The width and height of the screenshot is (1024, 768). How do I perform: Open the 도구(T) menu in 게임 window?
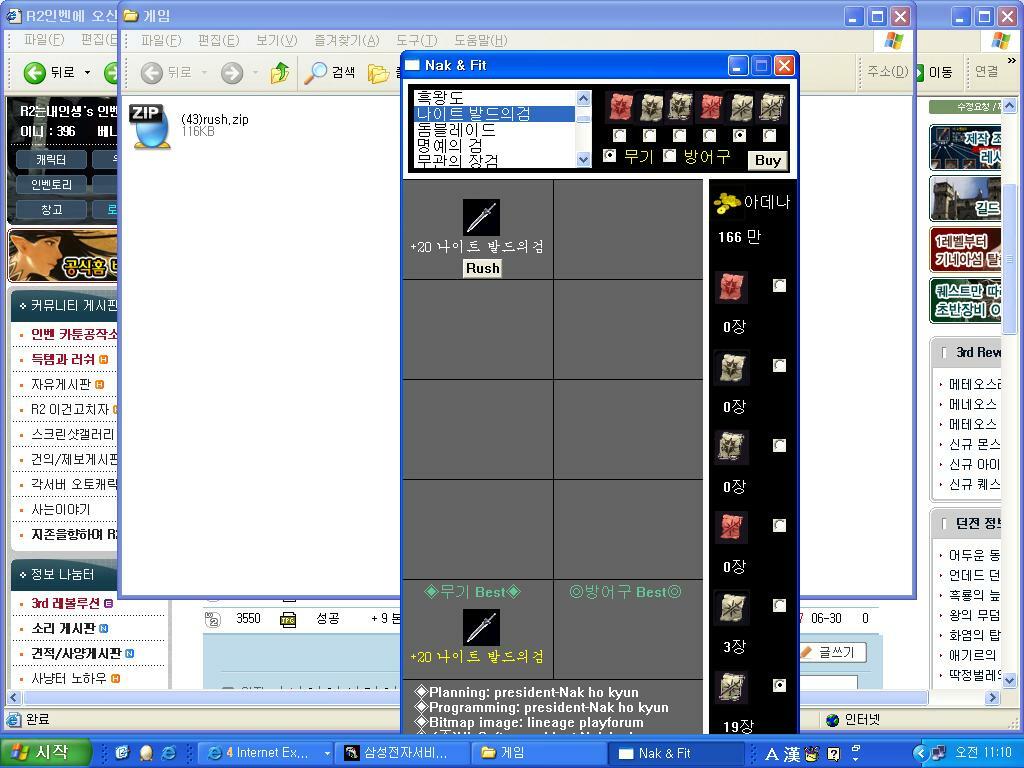pos(417,40)
